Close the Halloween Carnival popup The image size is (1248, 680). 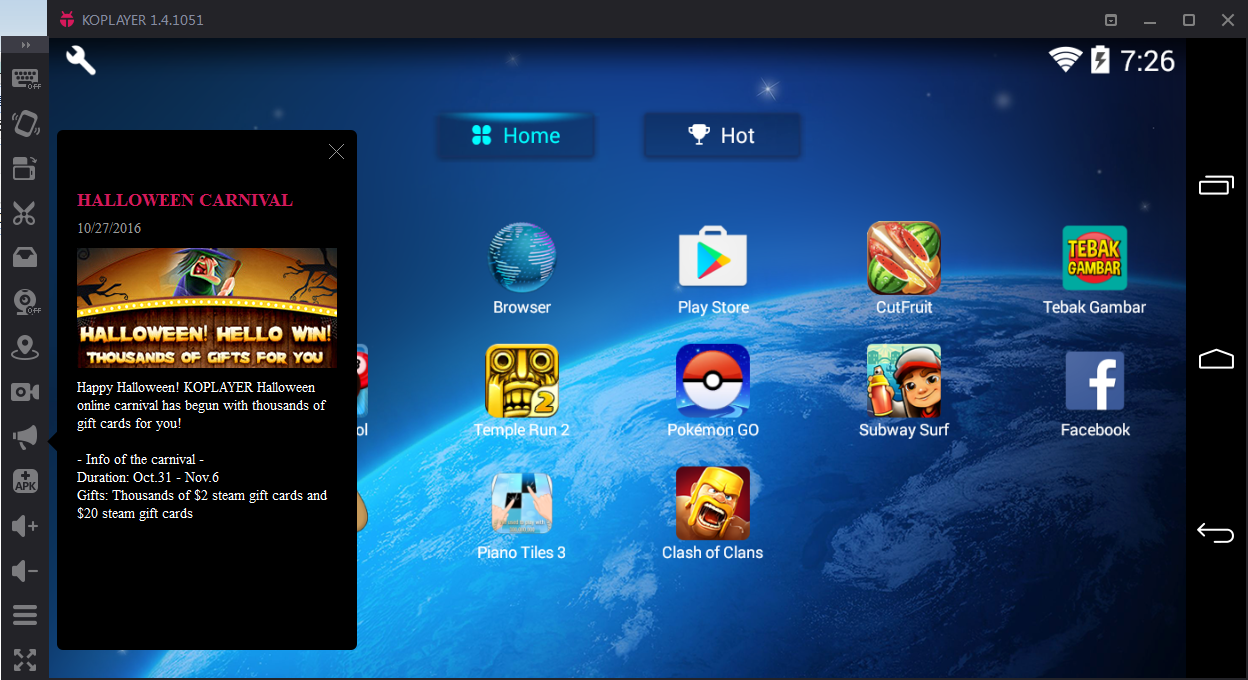click(336, 151)
